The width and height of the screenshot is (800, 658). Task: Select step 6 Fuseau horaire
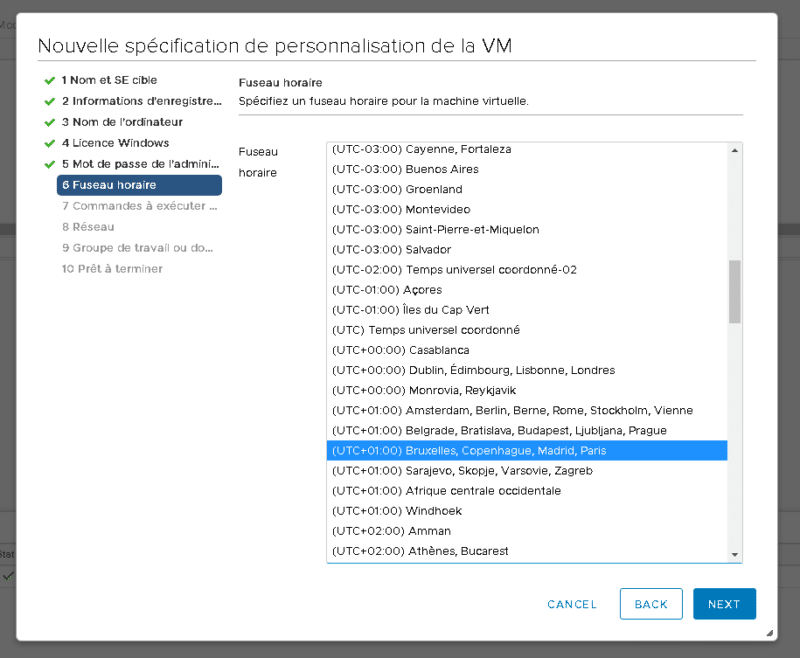coord(139,185)
